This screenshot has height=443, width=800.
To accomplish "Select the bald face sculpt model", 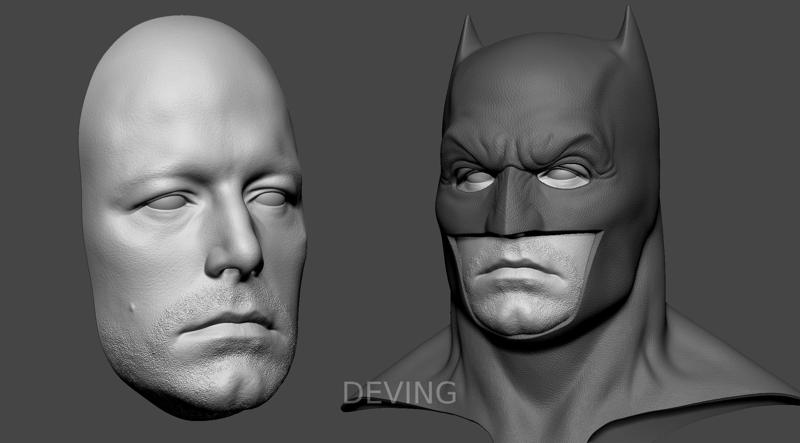I will (192, 217).
